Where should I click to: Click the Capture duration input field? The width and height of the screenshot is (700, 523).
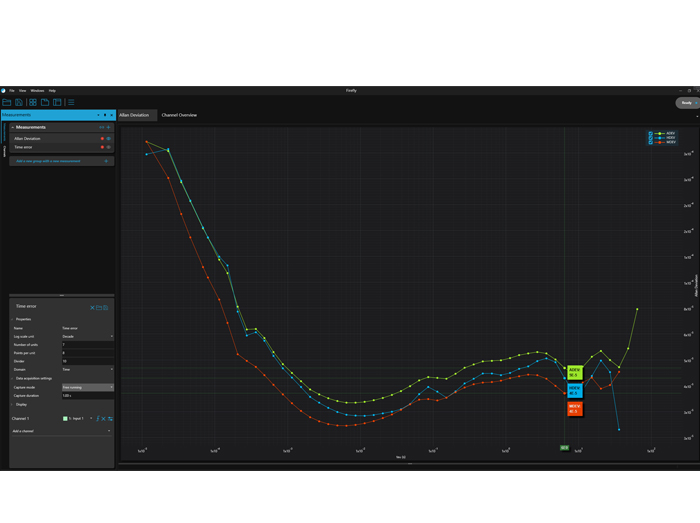coord(86,395)
